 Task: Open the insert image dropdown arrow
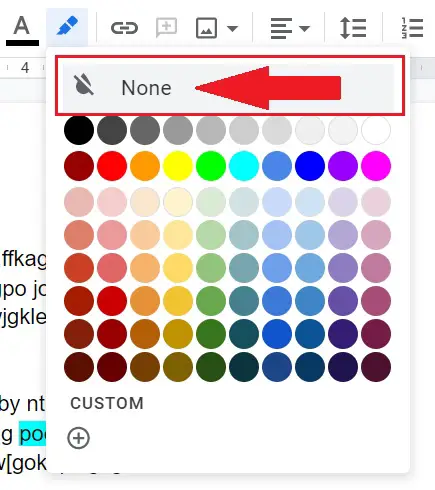coord(232,28)
